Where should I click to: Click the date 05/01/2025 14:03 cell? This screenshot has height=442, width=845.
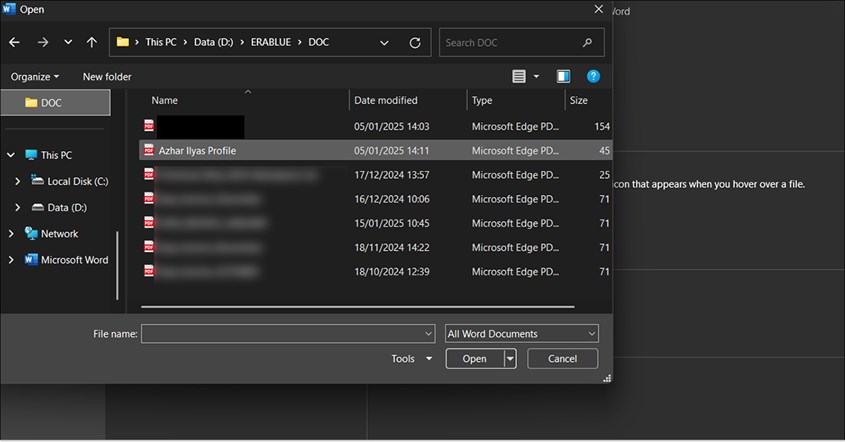point(392,127)
